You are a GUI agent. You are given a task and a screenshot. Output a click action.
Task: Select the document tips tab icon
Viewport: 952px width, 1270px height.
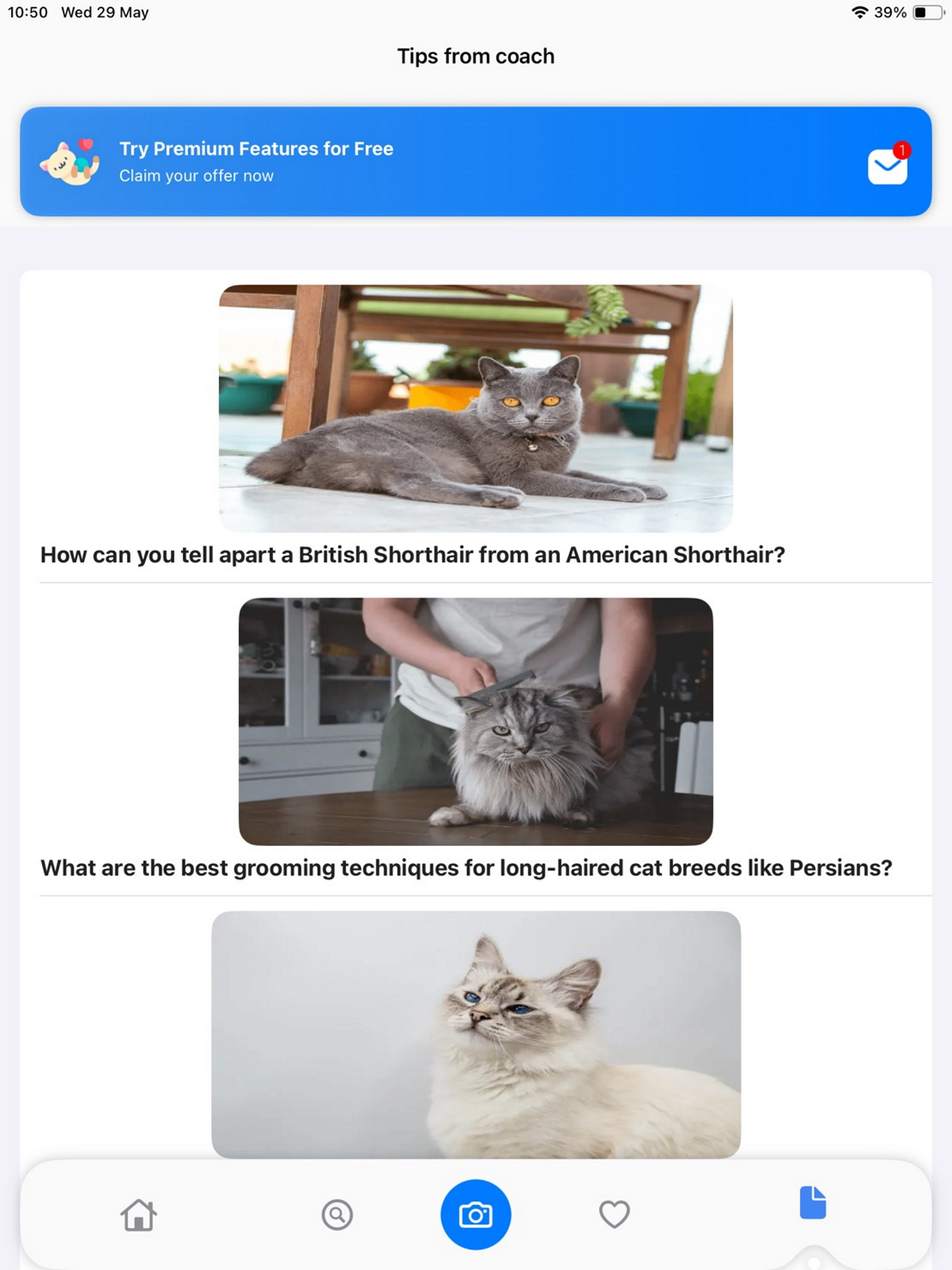tap(813, 1203)
